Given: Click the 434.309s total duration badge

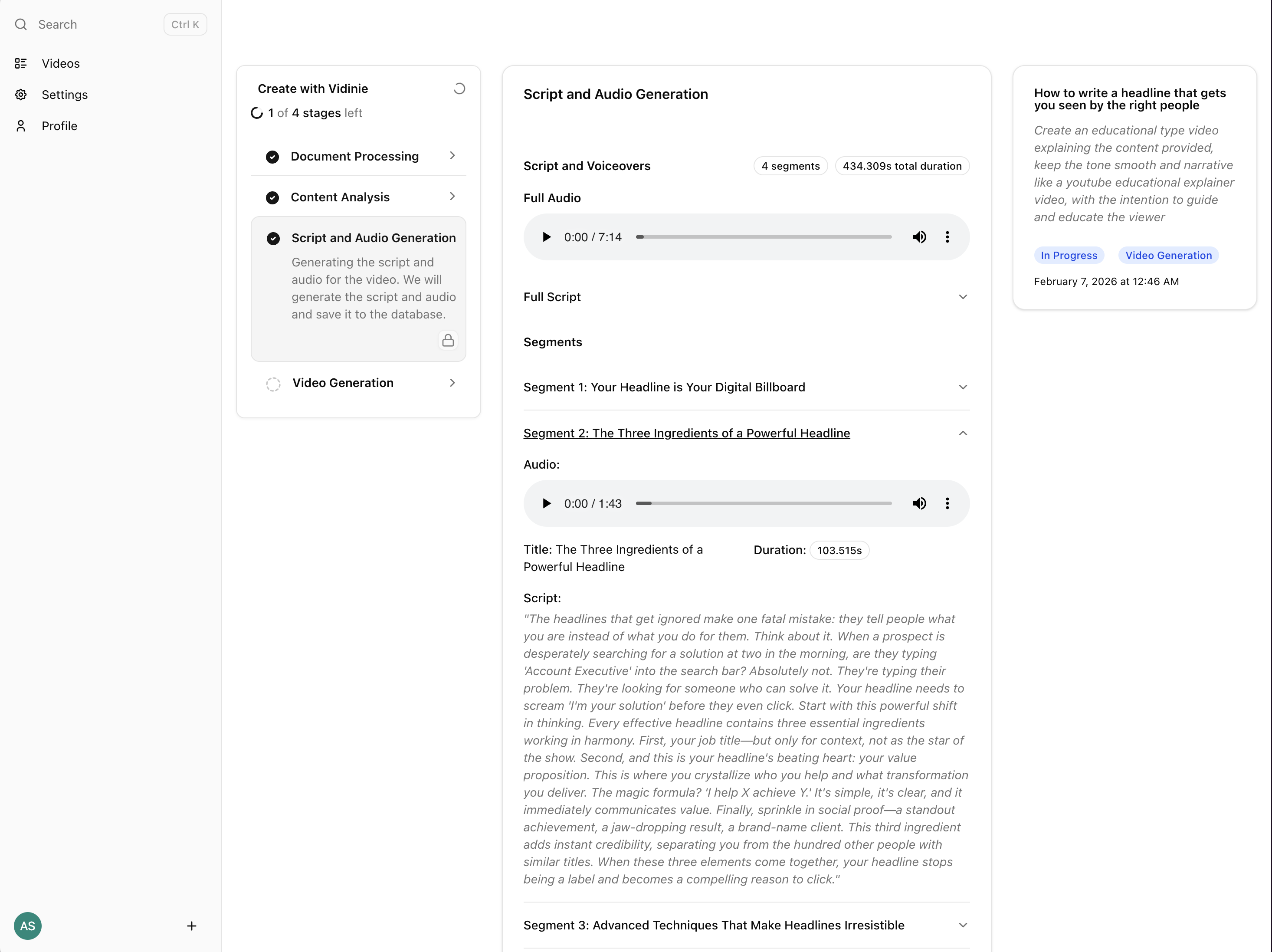Looking at the screenshot, I should [902, 166].
